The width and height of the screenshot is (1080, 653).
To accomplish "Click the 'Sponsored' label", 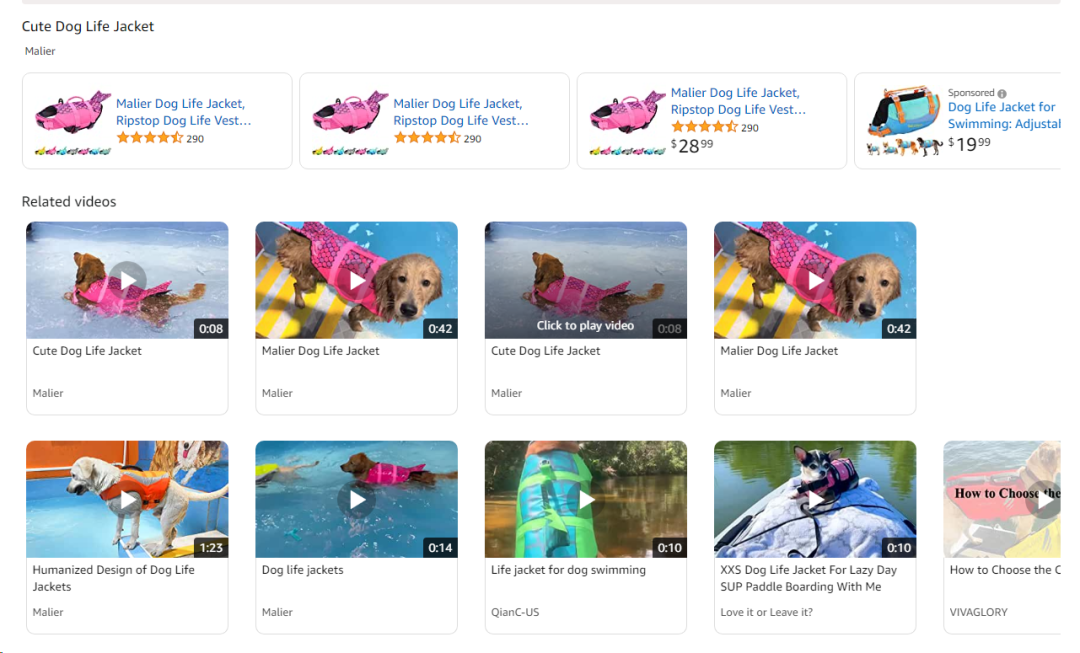I will pyautogui.click(x=971, y=93).
